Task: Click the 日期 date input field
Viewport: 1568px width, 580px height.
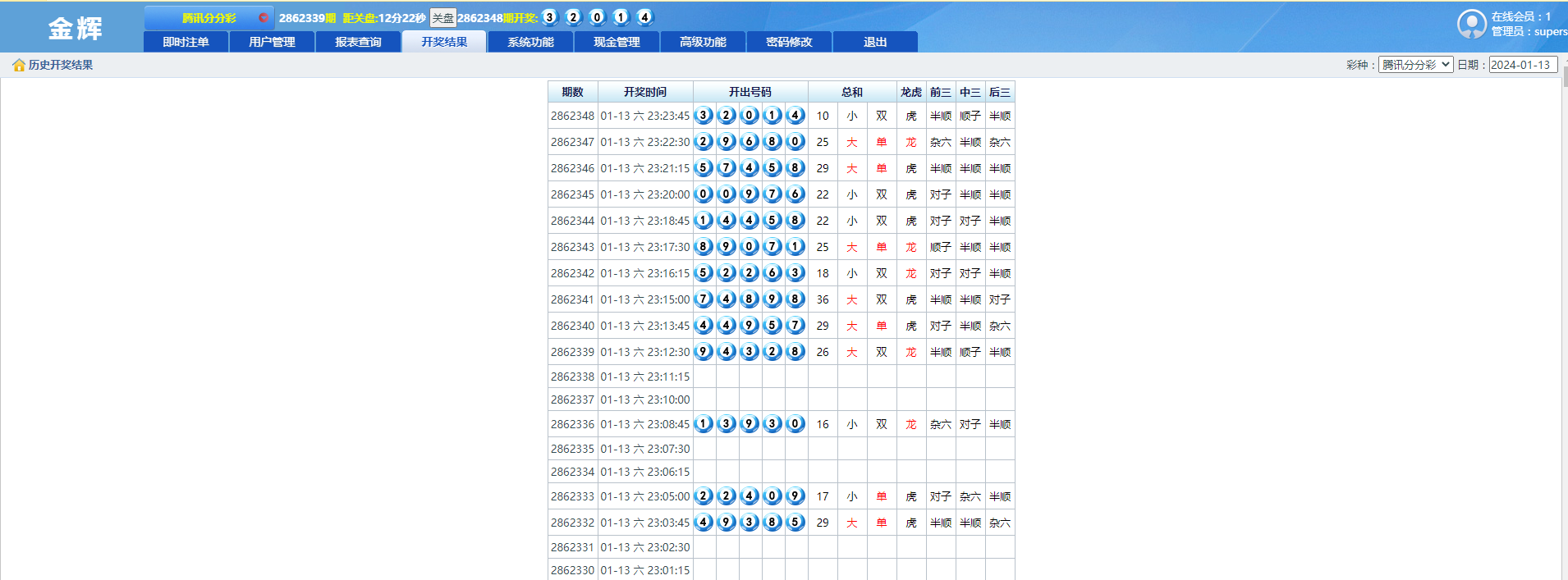Action: 1523,65
